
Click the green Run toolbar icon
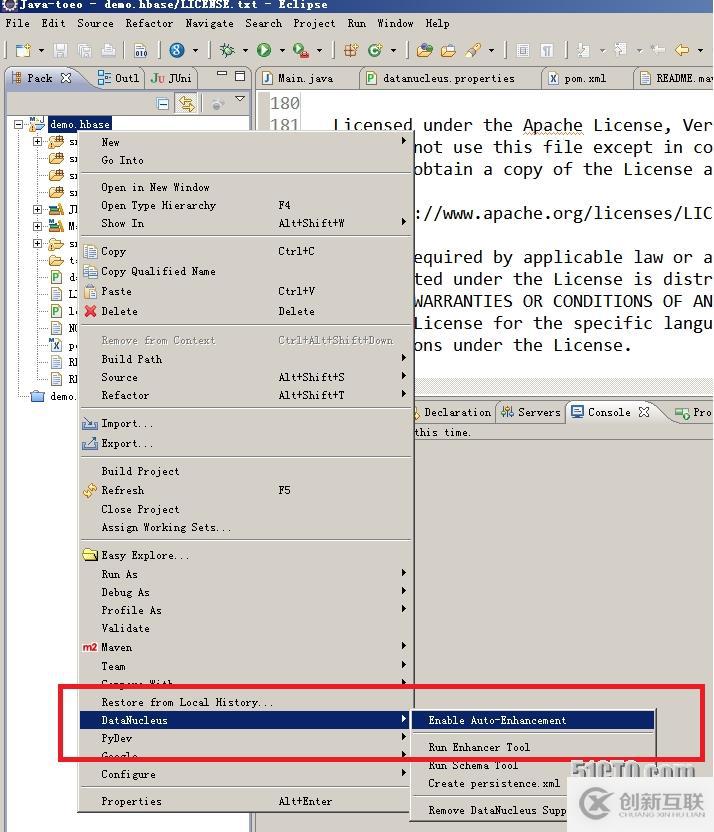click(x=264, y=50)
